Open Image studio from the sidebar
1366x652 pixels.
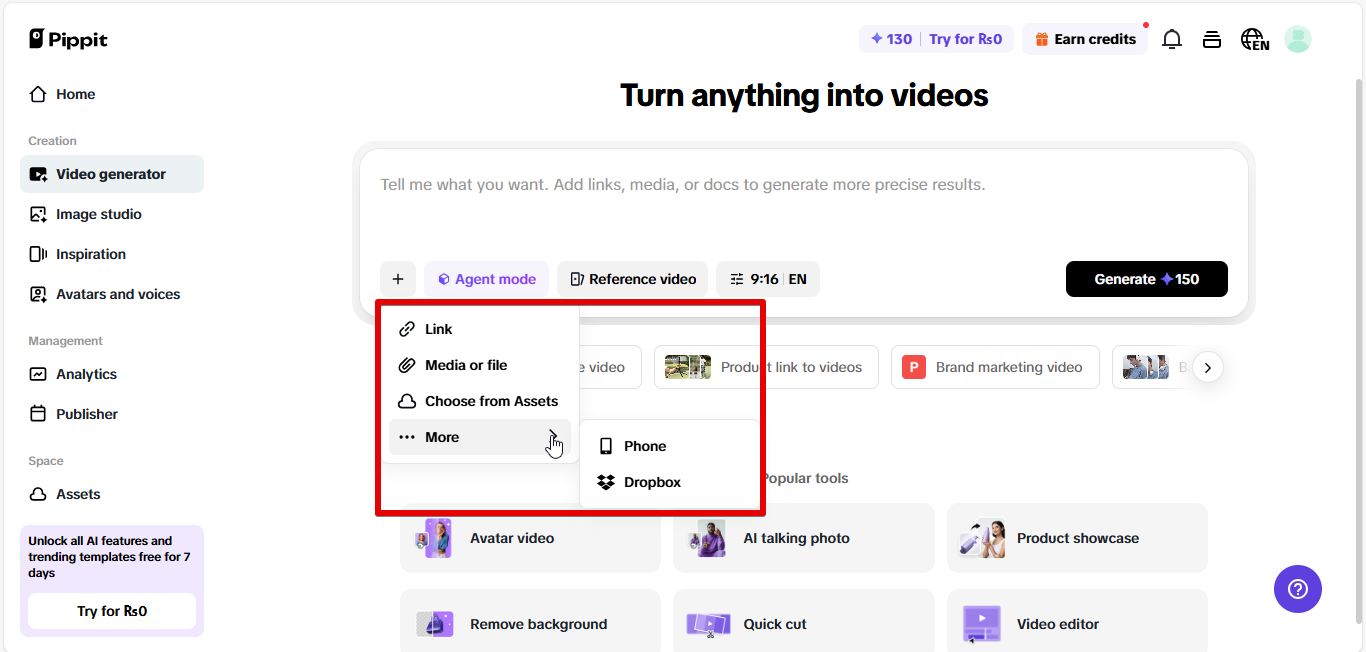96,213
